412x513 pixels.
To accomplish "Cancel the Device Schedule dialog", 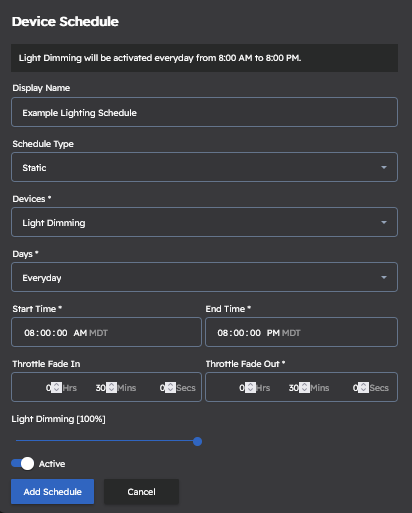I will [141, 492].
